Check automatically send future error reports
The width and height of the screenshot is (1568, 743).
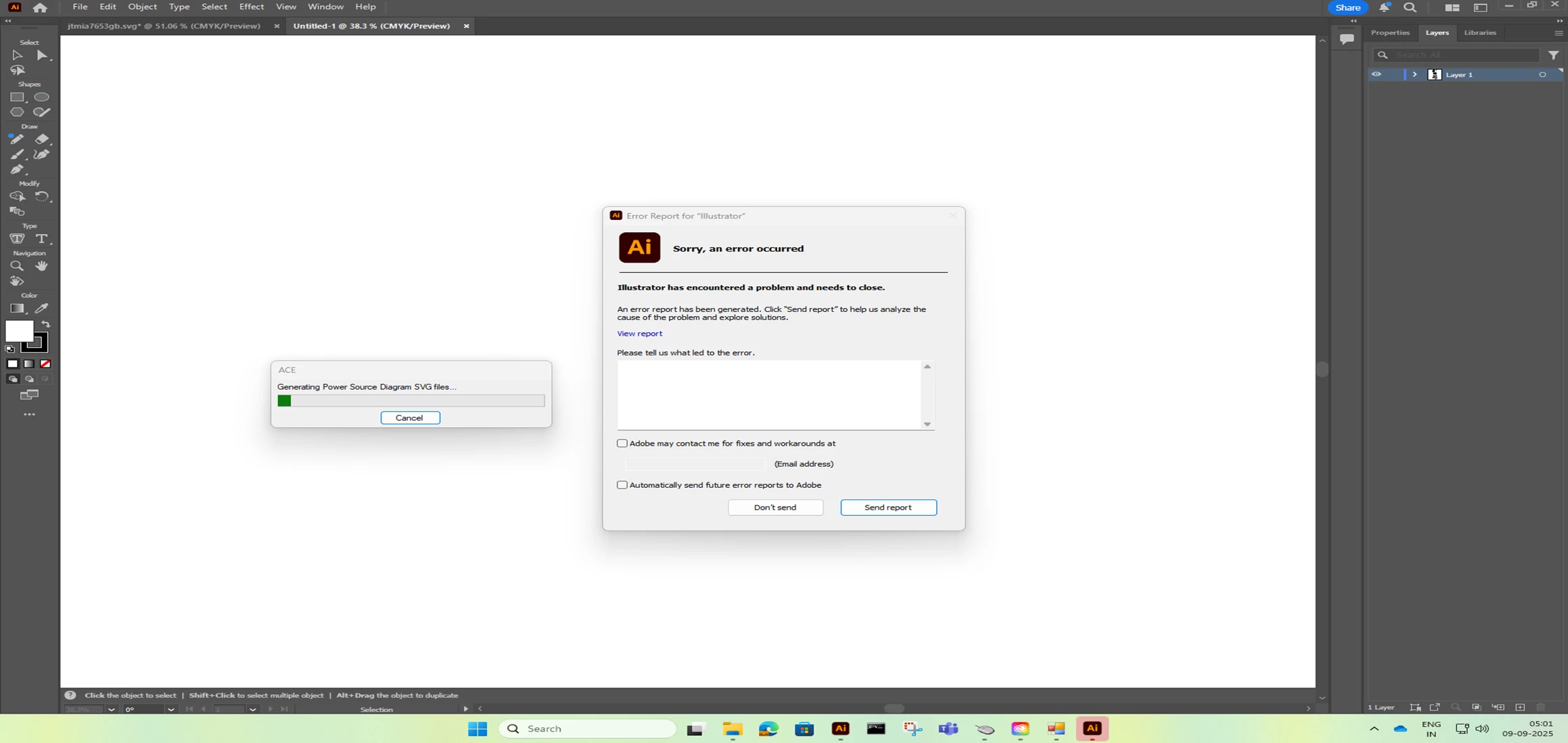tap(622, 485)
